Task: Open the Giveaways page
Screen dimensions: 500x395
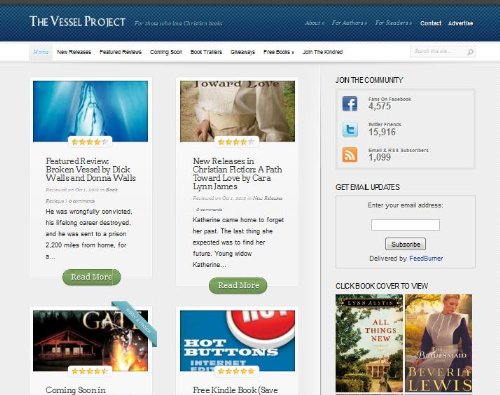Action: point(243,52)
